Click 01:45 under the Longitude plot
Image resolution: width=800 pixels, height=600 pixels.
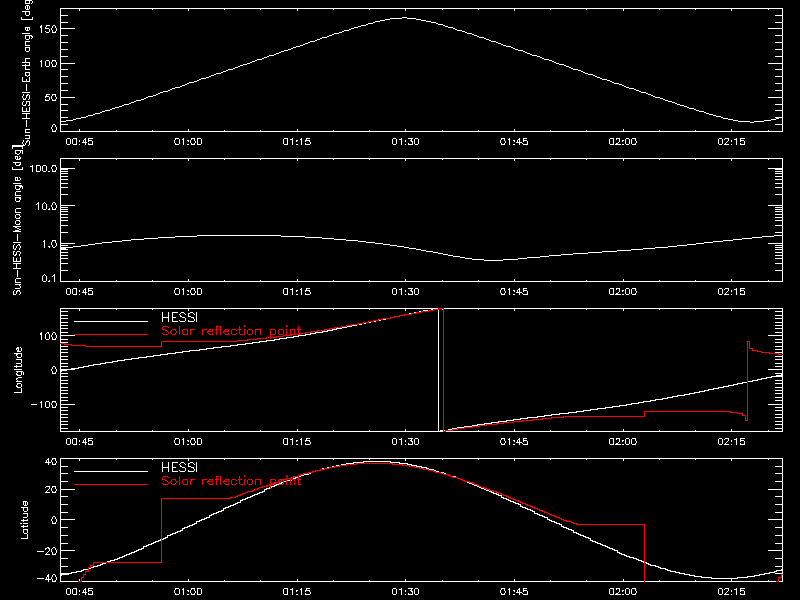[x=514, y=442]
